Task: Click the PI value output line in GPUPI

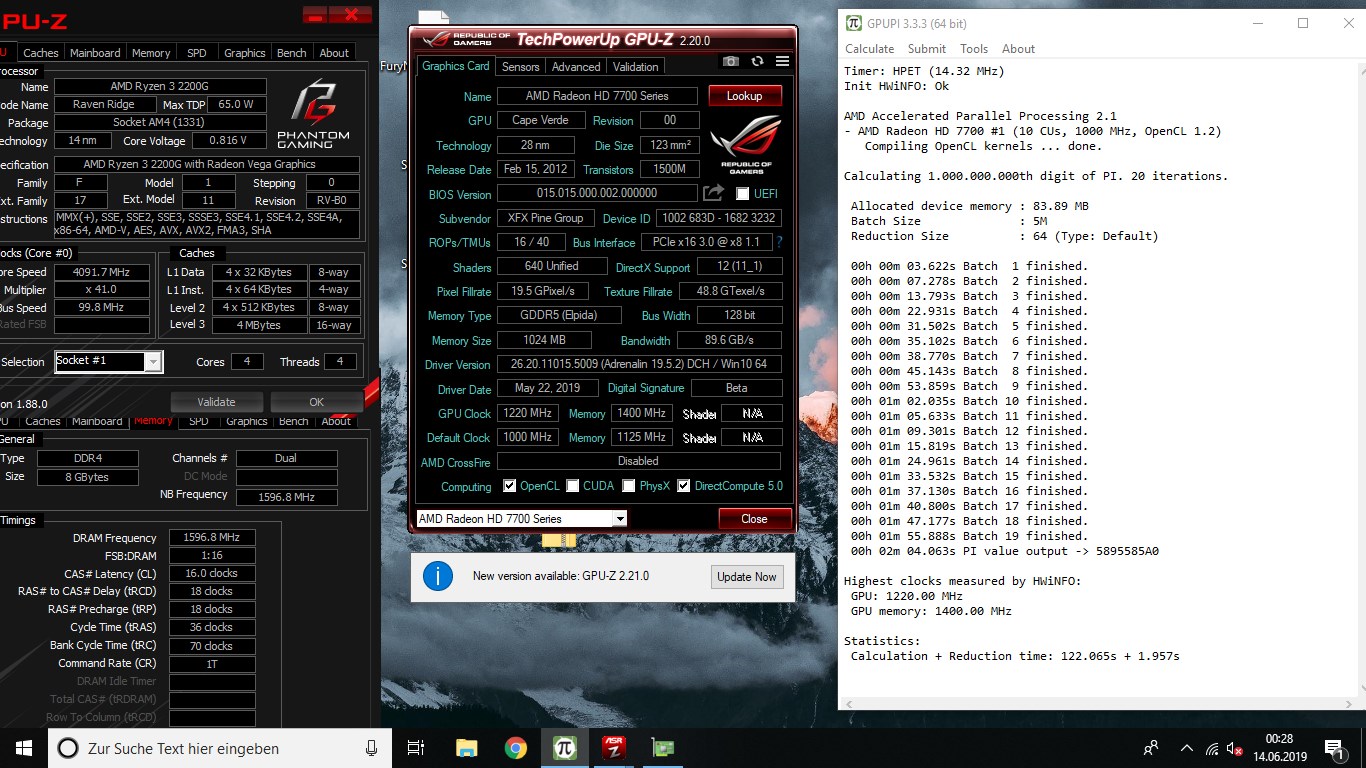Action: point(1004,551)
